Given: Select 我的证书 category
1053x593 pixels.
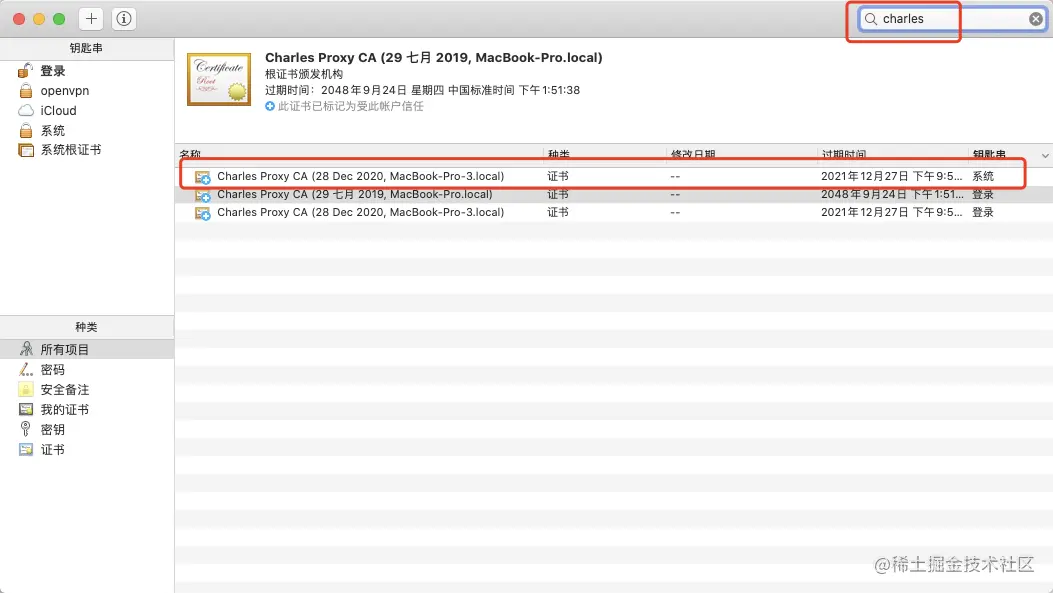Looking at the screenshot, I should 87,410.
